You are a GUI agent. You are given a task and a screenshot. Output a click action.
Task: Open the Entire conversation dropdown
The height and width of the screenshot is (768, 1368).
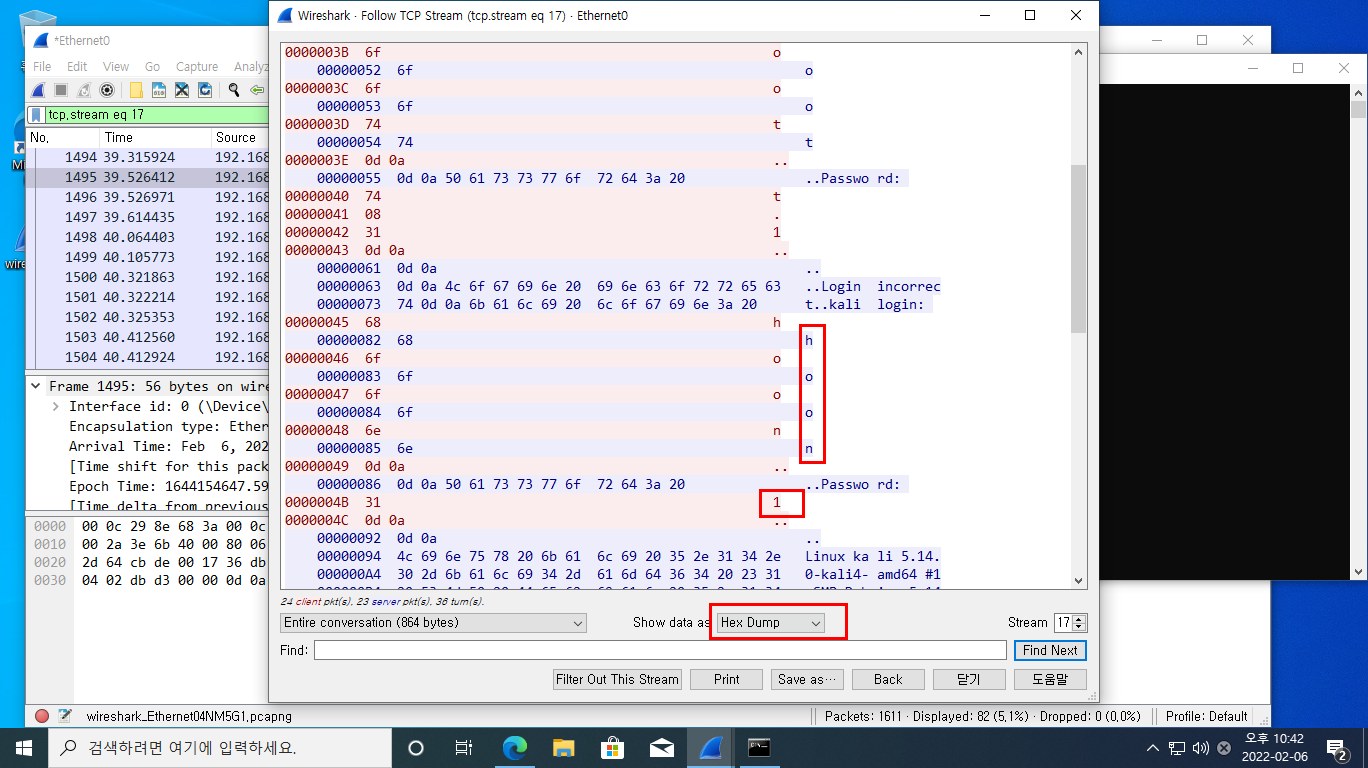click(434, 622)
